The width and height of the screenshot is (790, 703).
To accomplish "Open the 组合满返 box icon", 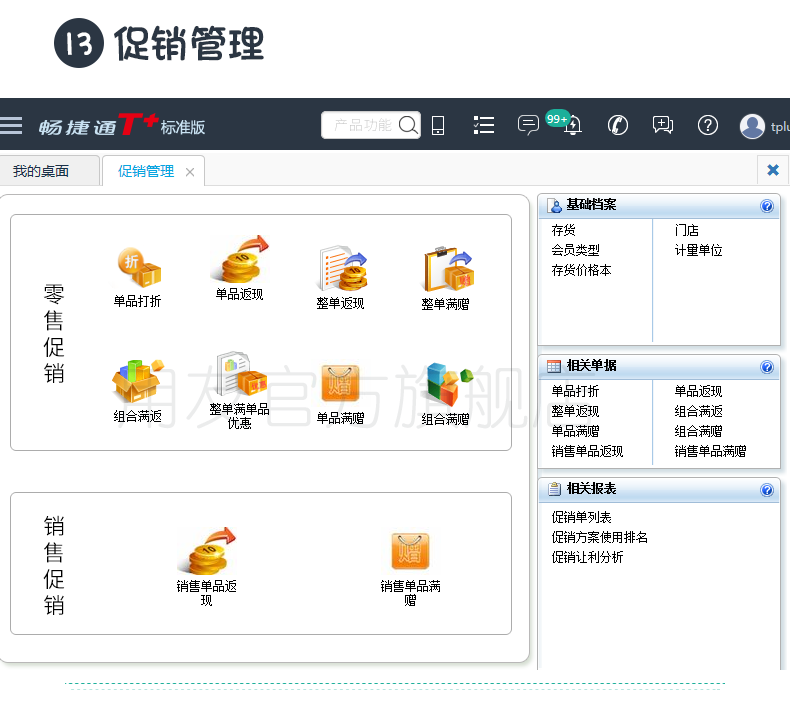I will tap(138, 381).
